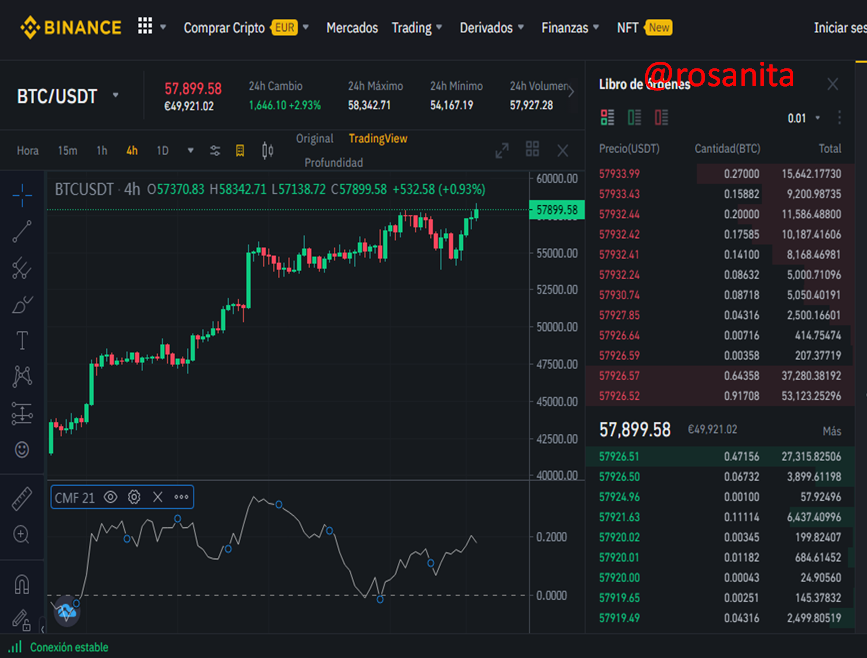Expand the apps grid dropdown arrow
The width and height of the screenshot is (867, 658).
point(163,27)
